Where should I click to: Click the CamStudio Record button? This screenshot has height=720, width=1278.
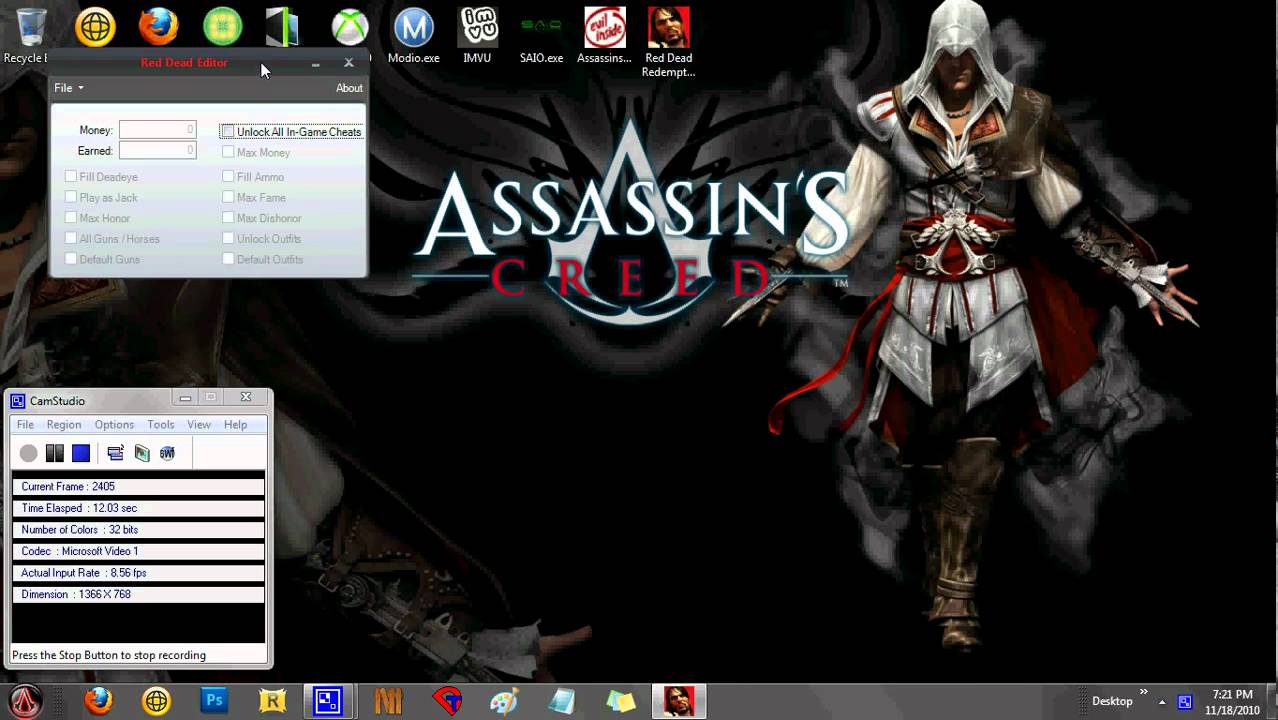tap(28, 453)
